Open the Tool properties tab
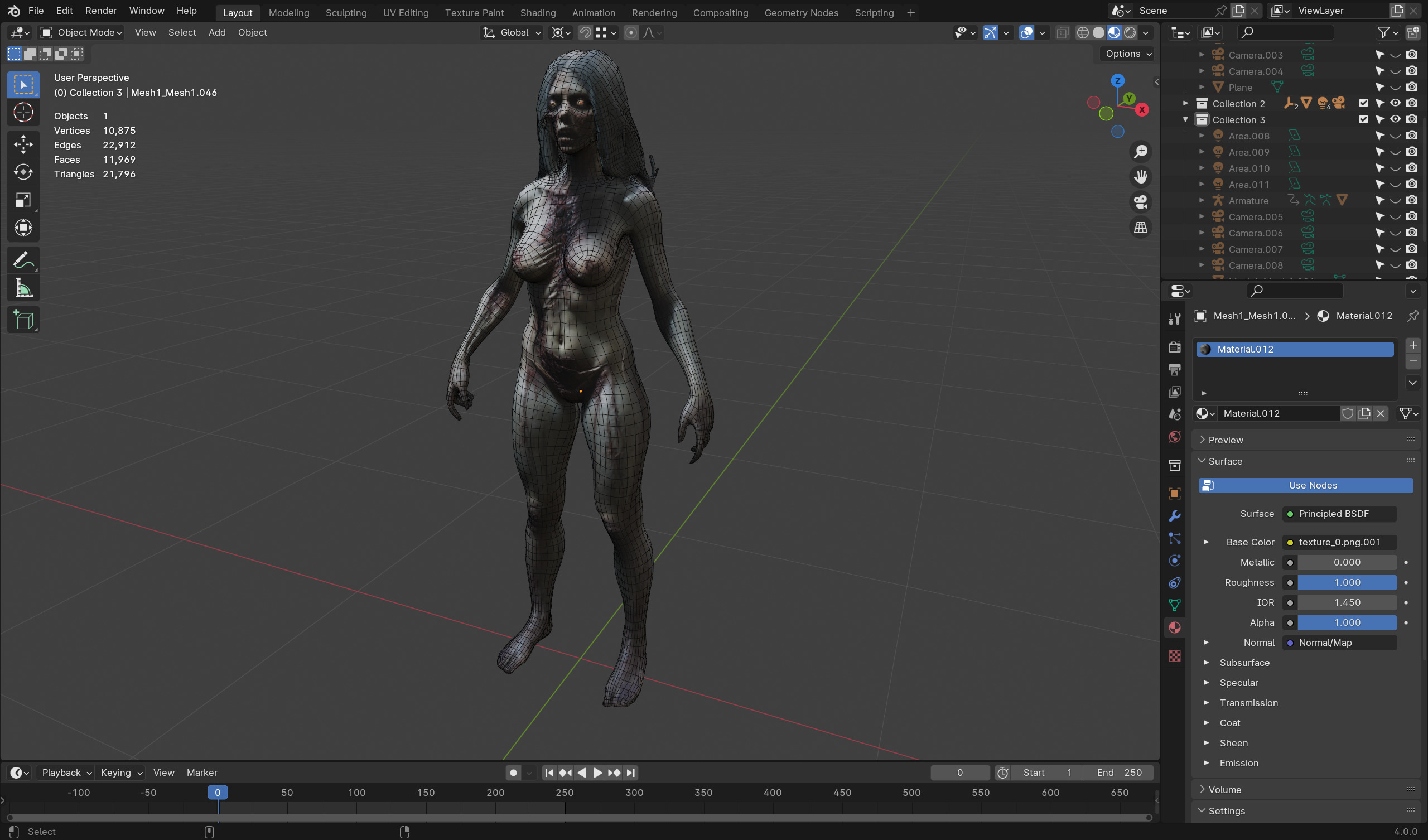1428x840 pixels. pyautogui.click(x=1174, y=319)
